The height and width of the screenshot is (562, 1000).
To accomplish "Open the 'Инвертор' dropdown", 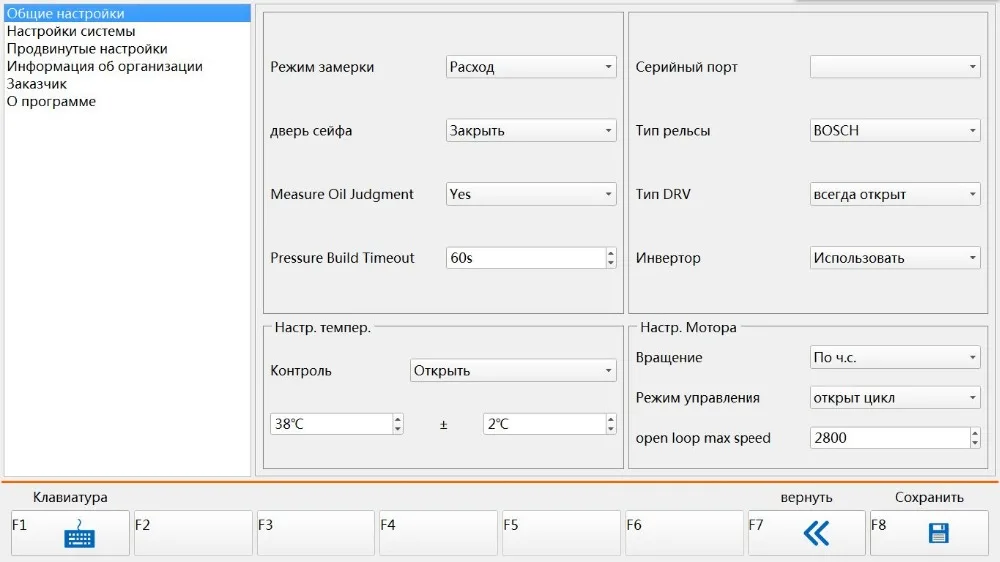I will [895, 258].
